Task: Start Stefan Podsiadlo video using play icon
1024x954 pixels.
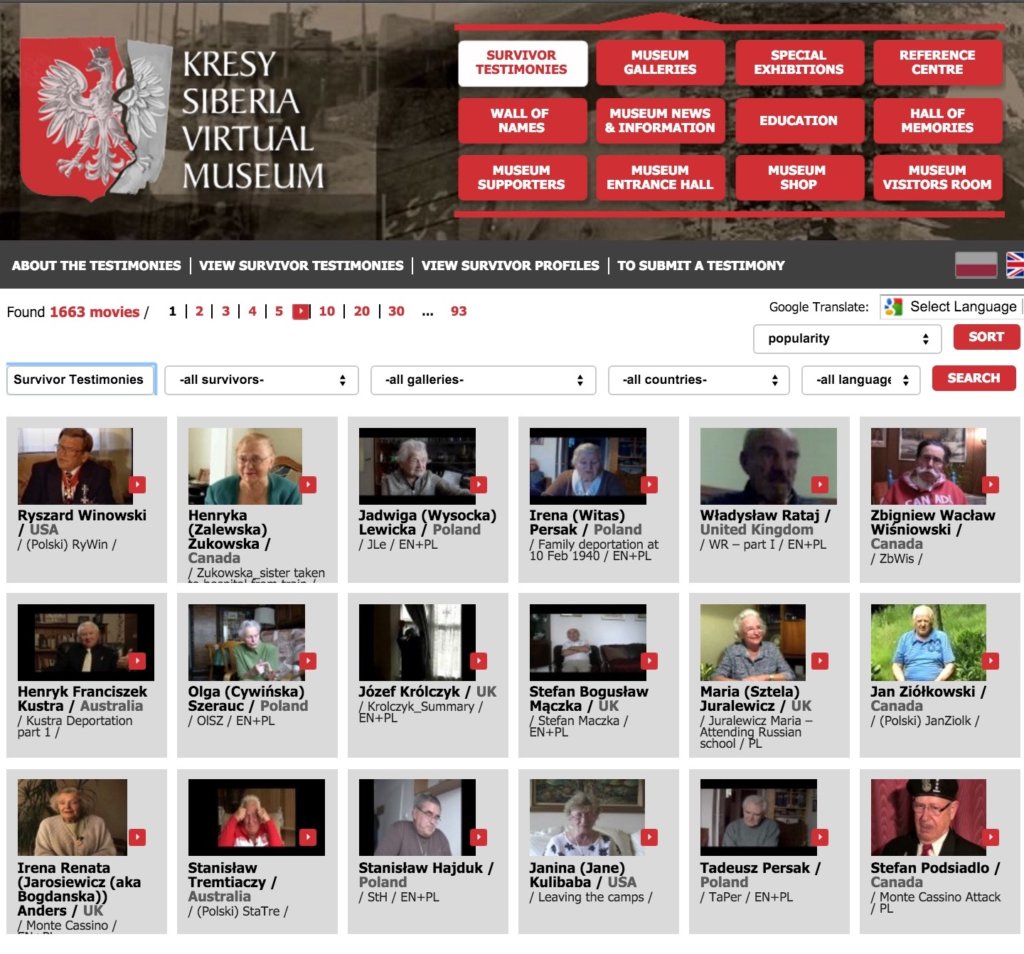Action: 990,837
